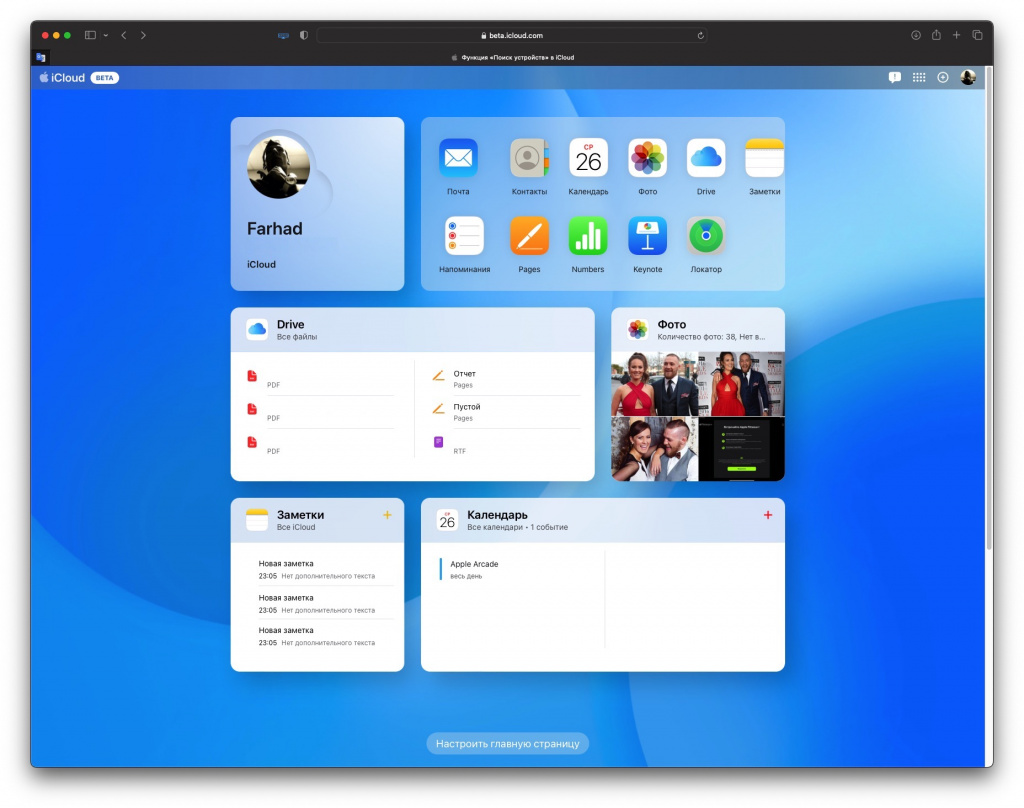Open the app launcher grid icon
1024x808 pixels.
(x=919, y=78)
